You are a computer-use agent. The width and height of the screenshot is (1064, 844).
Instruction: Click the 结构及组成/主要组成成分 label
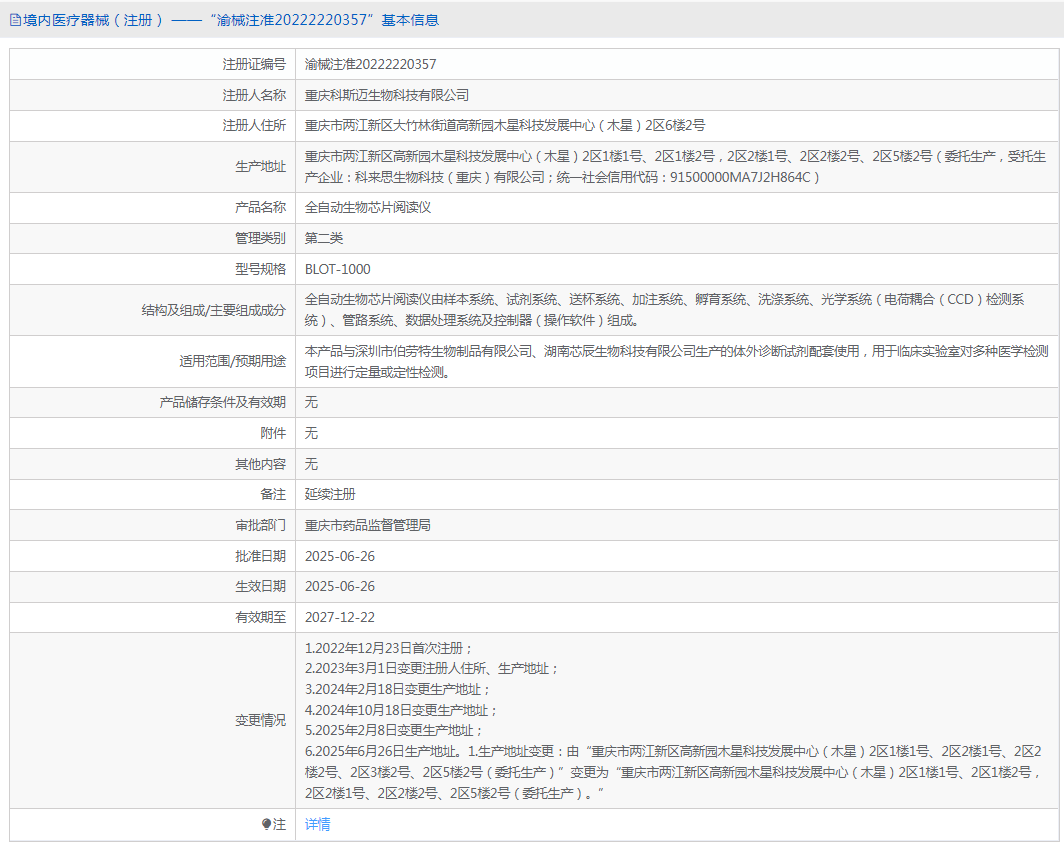click(x=213, y=310)
